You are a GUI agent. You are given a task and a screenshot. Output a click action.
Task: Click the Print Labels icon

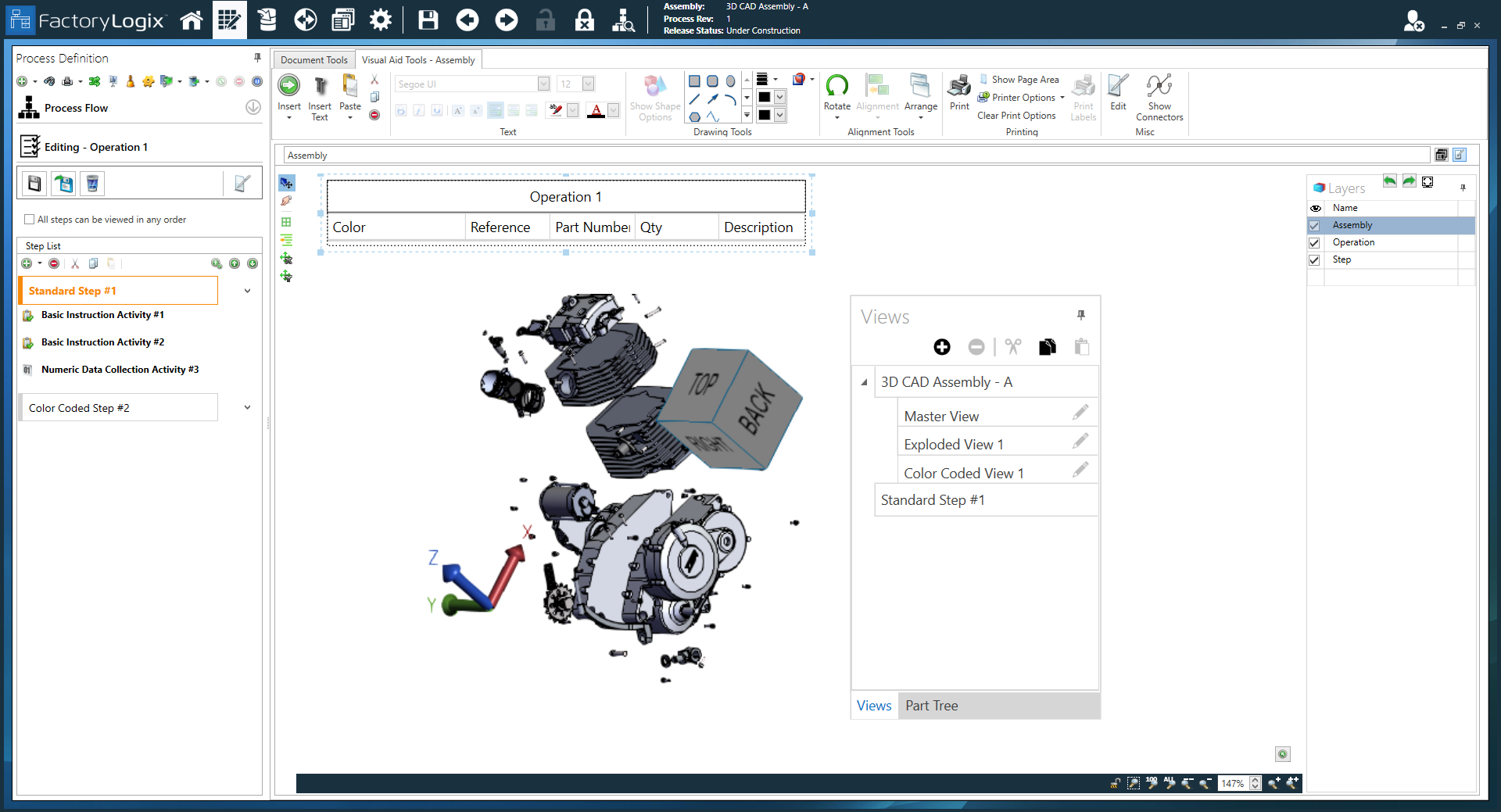1083,94
